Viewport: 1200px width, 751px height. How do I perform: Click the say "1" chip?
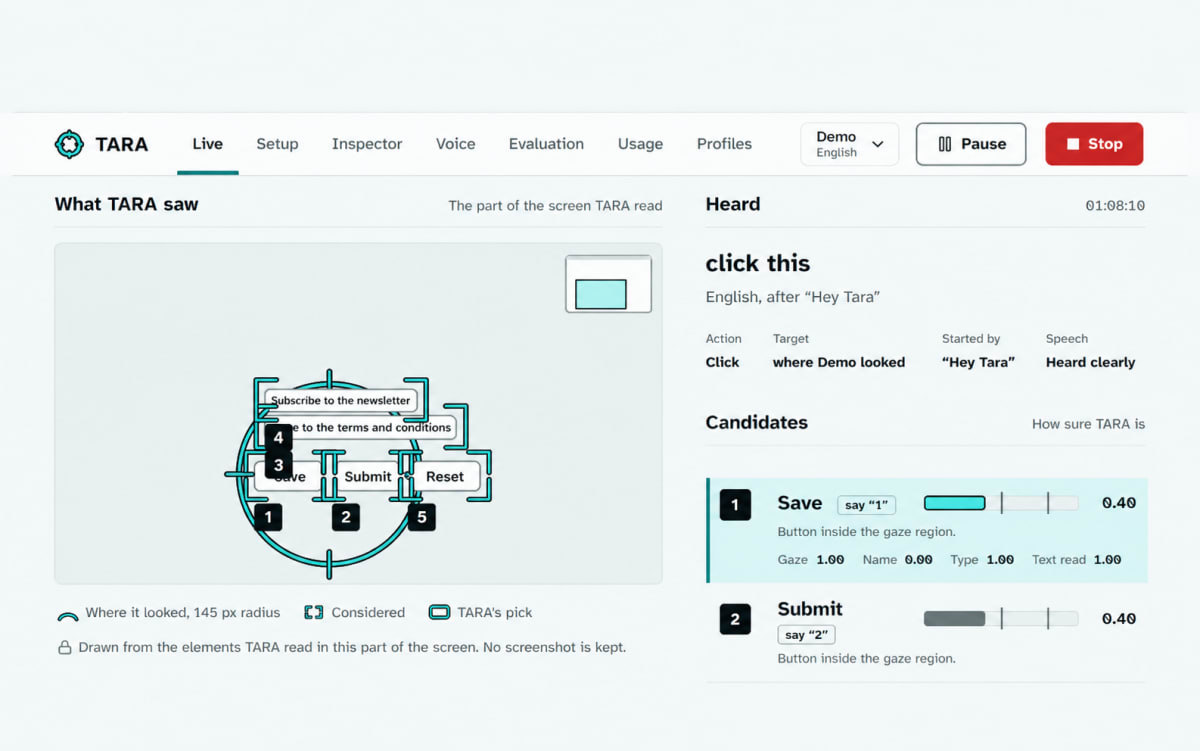pyautogui.click(x=866, y=505)
